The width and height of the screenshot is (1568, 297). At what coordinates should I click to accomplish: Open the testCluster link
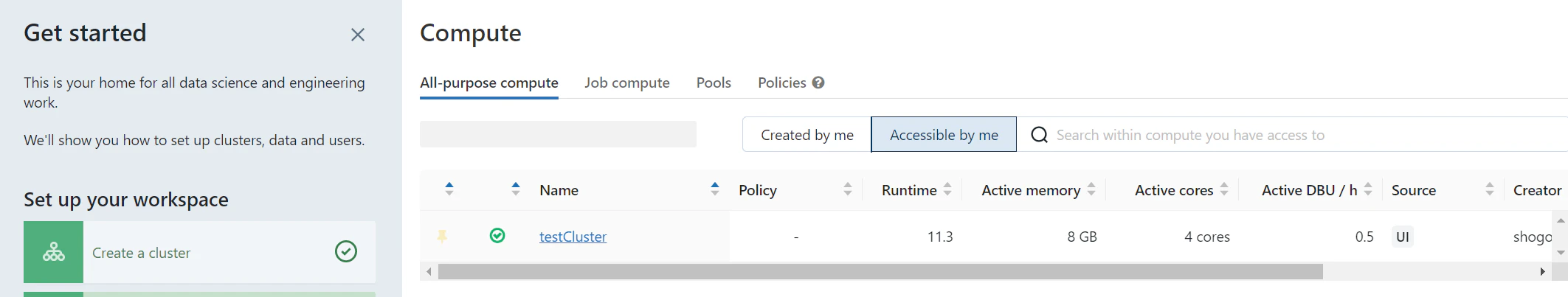tap(573, 237)
